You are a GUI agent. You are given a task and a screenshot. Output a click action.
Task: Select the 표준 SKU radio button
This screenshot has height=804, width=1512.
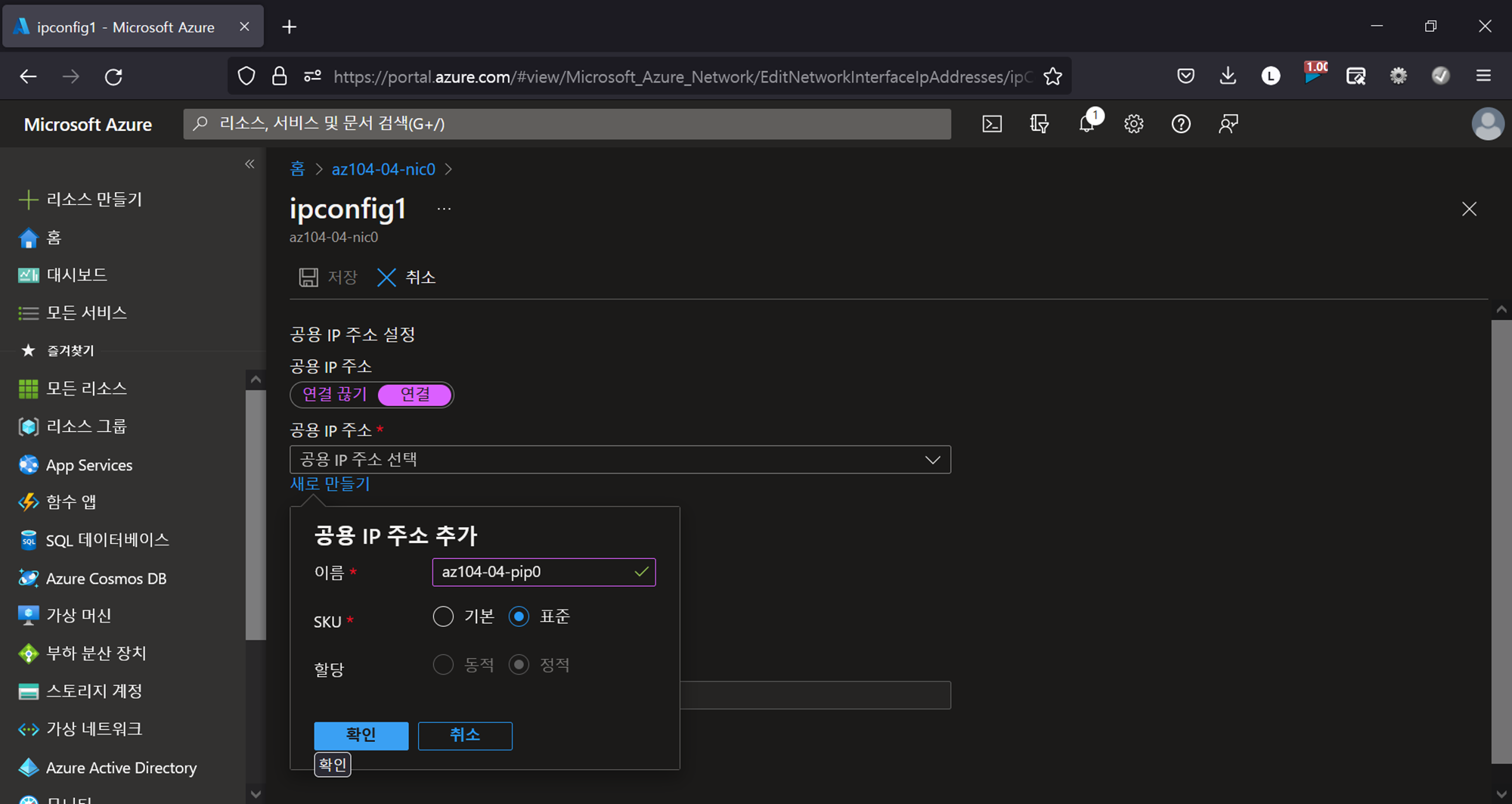[x=519, y=616]
